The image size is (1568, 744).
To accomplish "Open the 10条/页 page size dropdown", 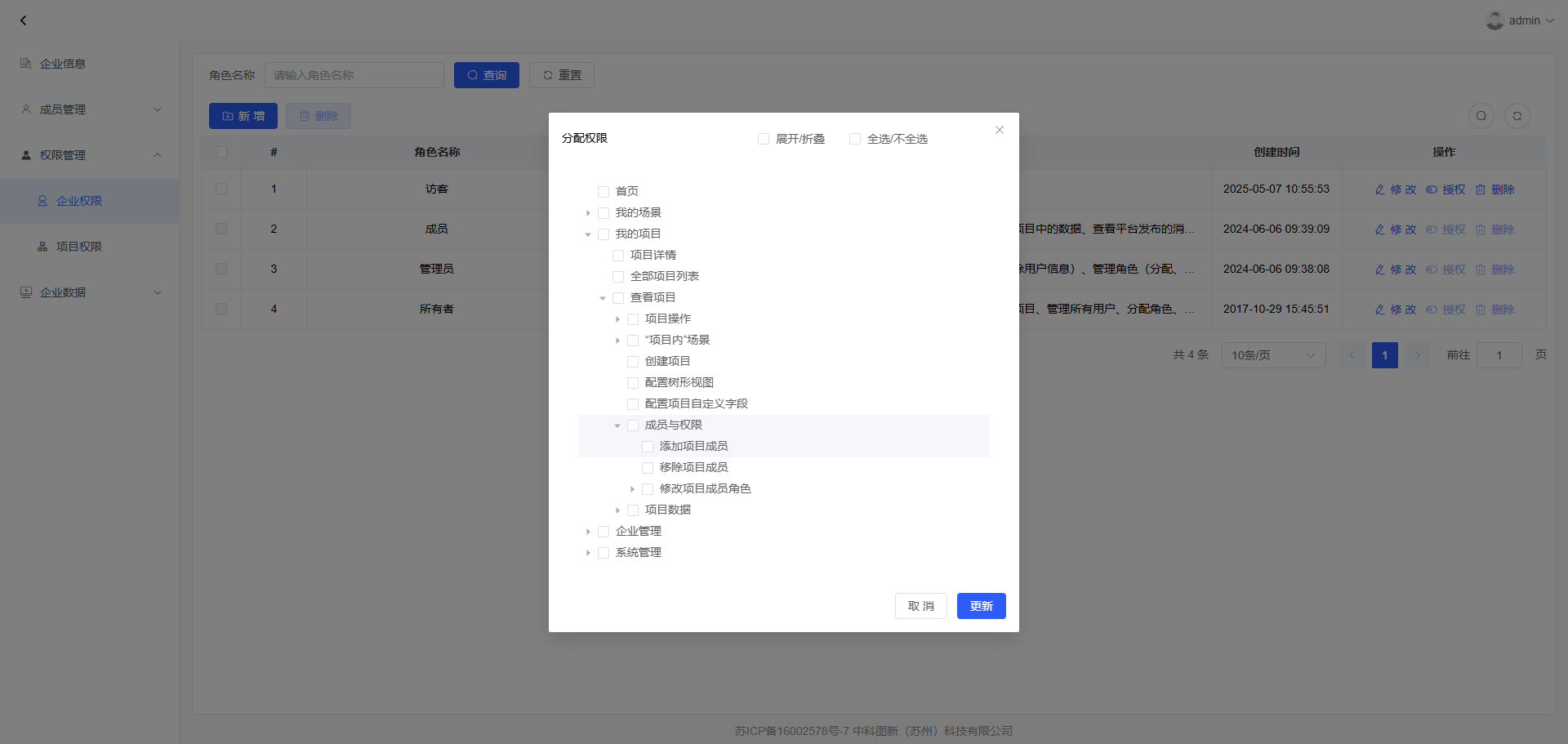I will coord(1273,355).
